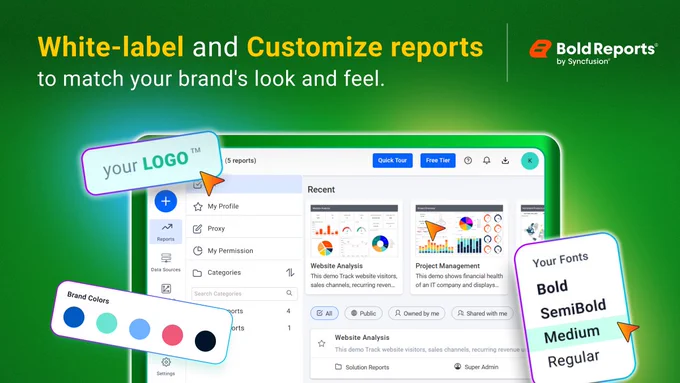Choose the SemiBold font option
Image resolution: width=680 pixels, height=383 pixels.
(x=573, y=309)
